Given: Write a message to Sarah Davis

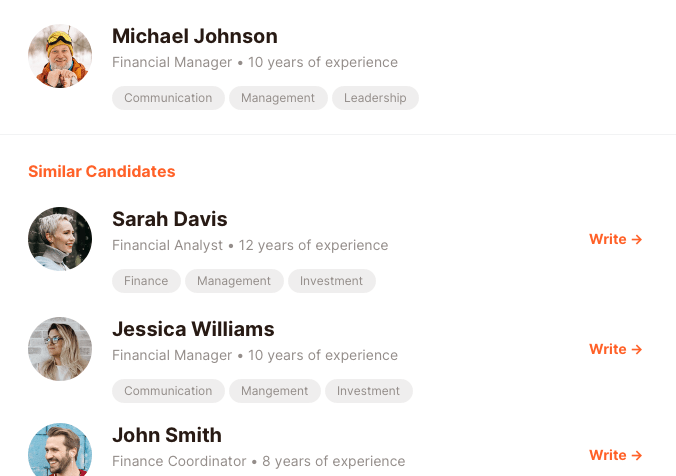Looking at the screenshot, I should pyautogui.click(x=615, y=239).
